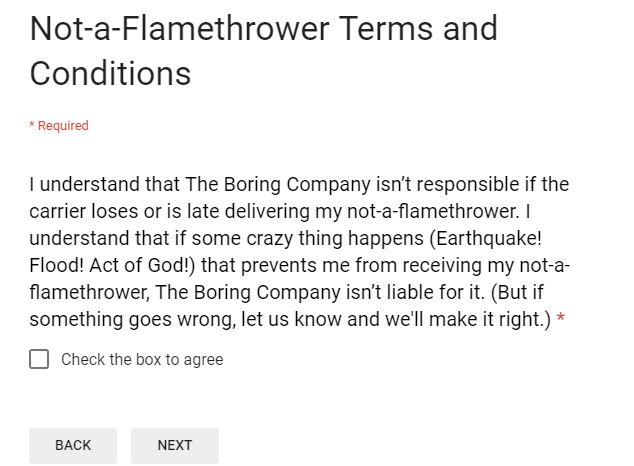Image resolution: width=634 pixels, height=466 pixels.
Task: Click the 'Not-a-Flamethrower Terms and' title line
Action: [264, 28]
